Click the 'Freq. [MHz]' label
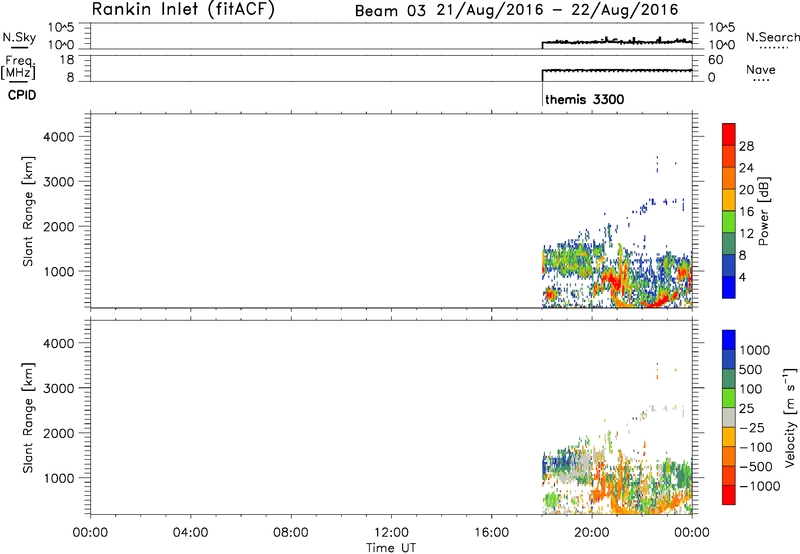The height and width of the screenshot is (554, 800). pyautogui.click(x=19, y=67)
